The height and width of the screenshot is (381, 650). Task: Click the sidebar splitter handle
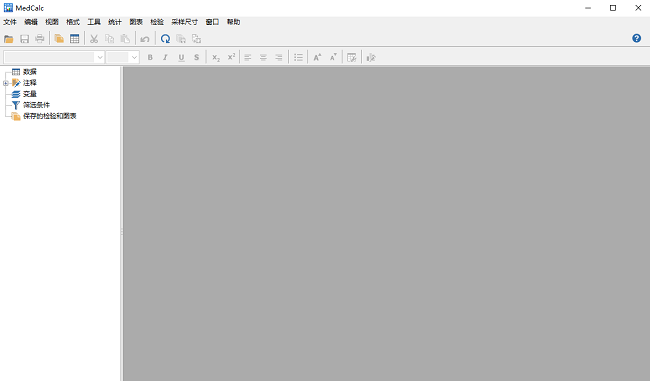121,231
